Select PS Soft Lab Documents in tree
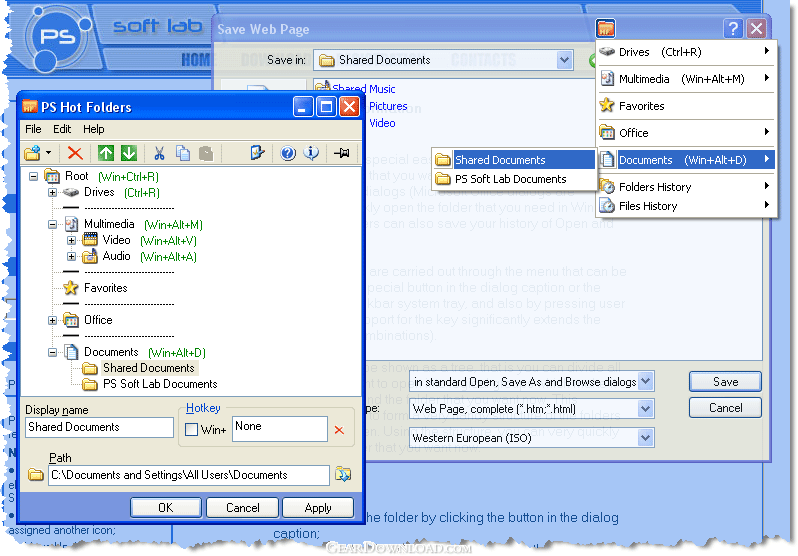The height and width of the screenshot is (556, 798). pos(160,384)
